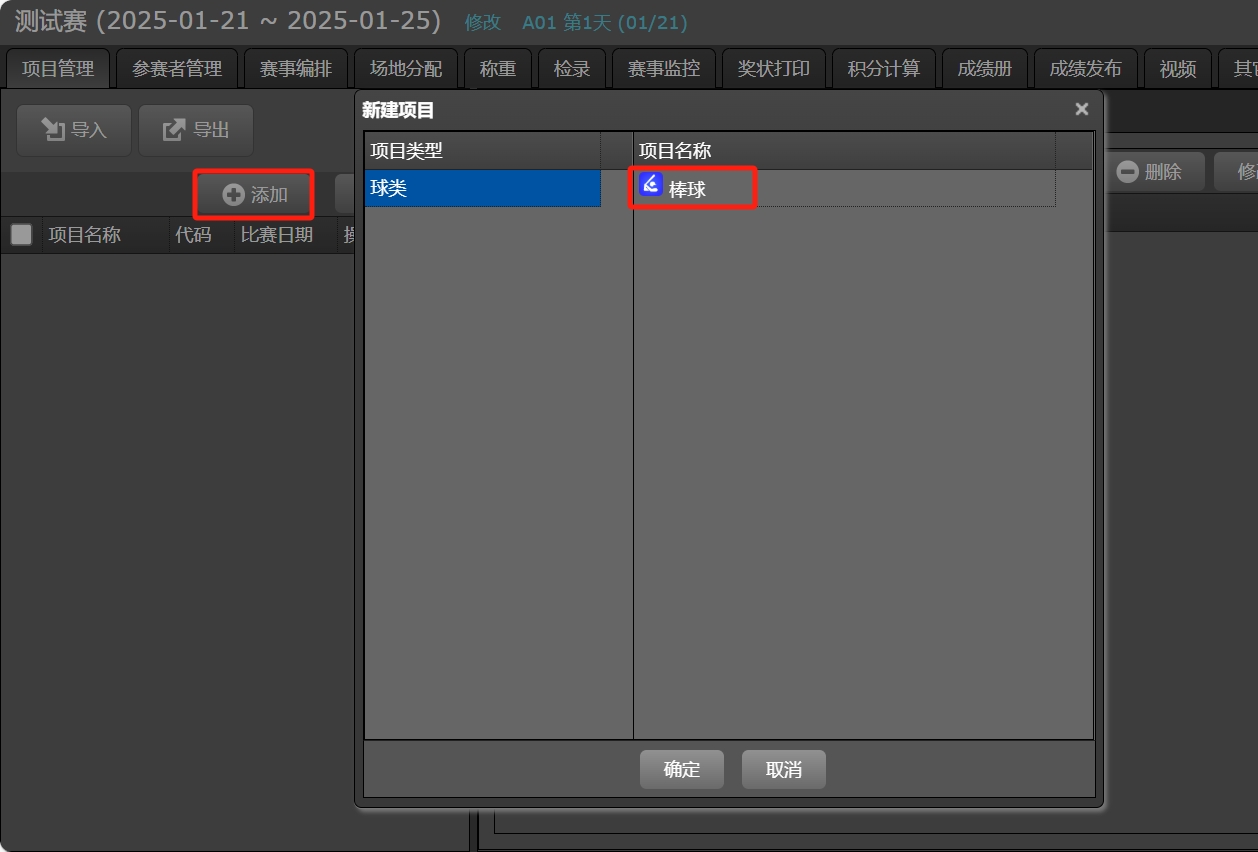Open the 积分计算 tab
This screenshot has height=852, width=1258.
click(883, 69)
